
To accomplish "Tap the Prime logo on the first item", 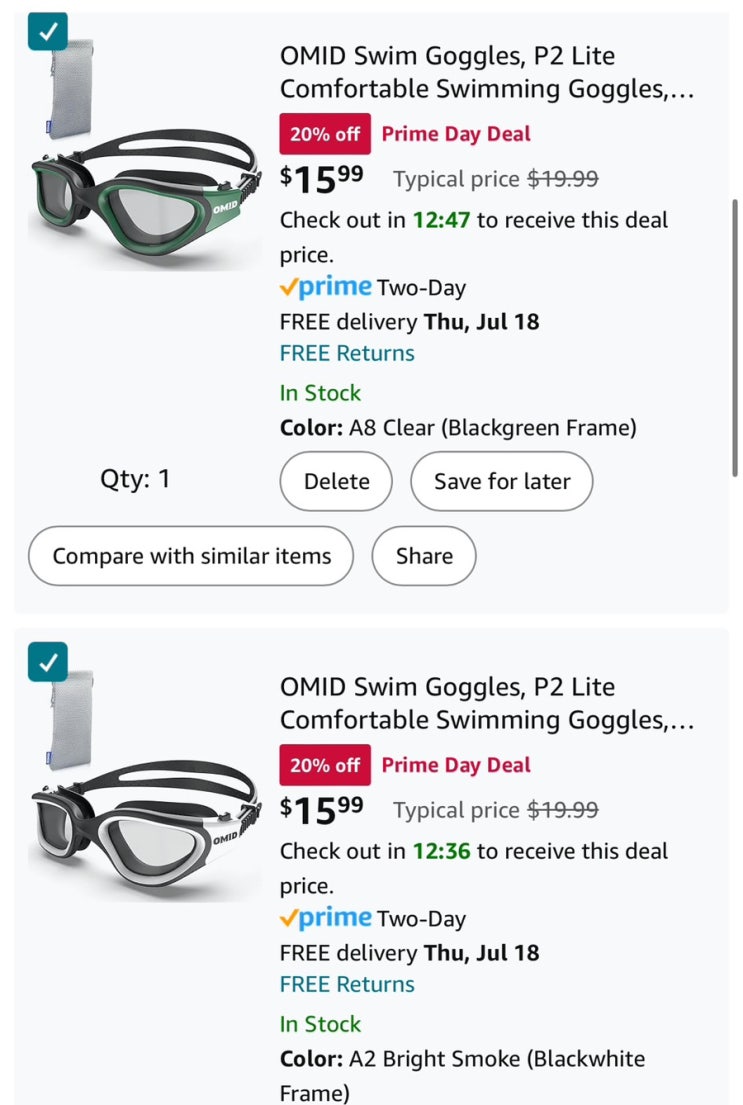I will tap(326, 288).
